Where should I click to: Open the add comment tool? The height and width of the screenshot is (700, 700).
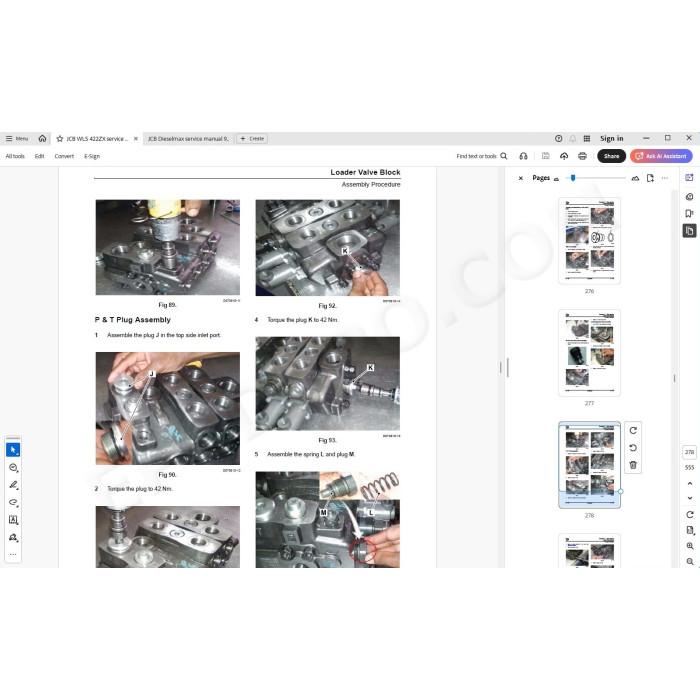(x=13, y=467)
